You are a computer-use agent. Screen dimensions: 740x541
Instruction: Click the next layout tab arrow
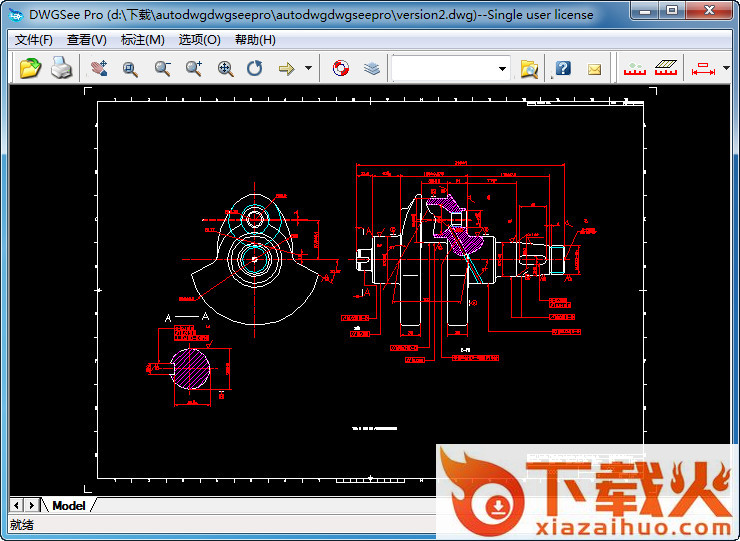click(32, 505)
